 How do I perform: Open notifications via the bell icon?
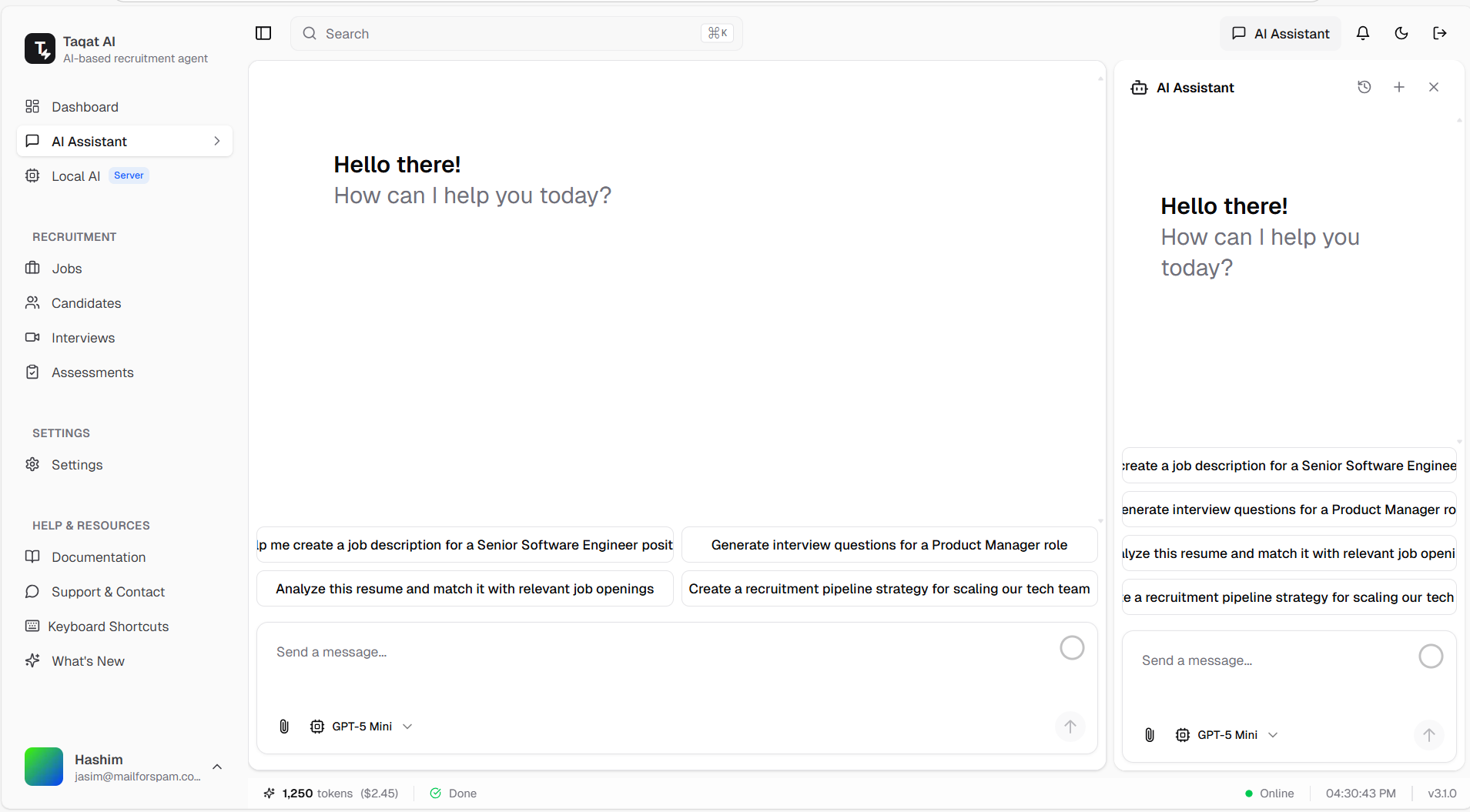pos(1362,33)
